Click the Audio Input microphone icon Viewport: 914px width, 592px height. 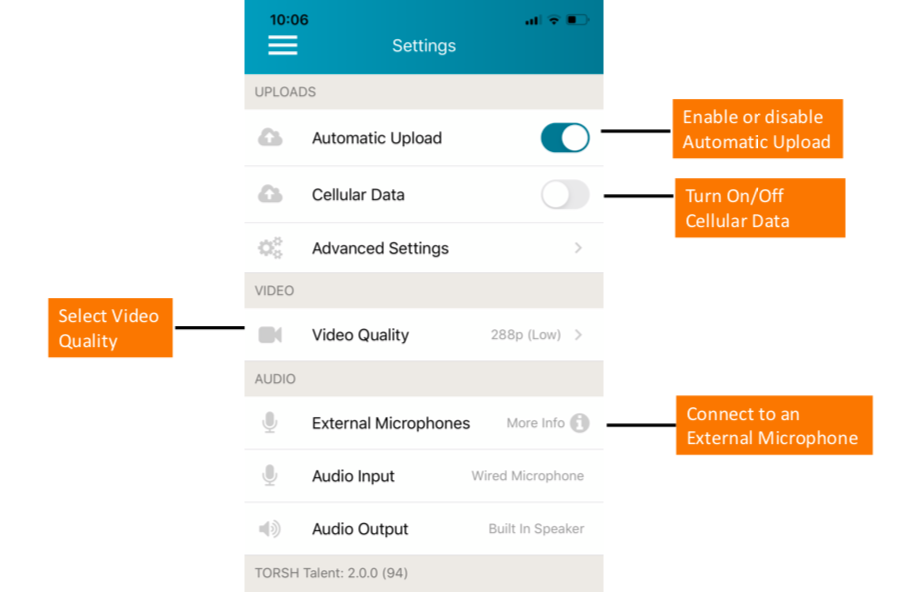[270, 476]
